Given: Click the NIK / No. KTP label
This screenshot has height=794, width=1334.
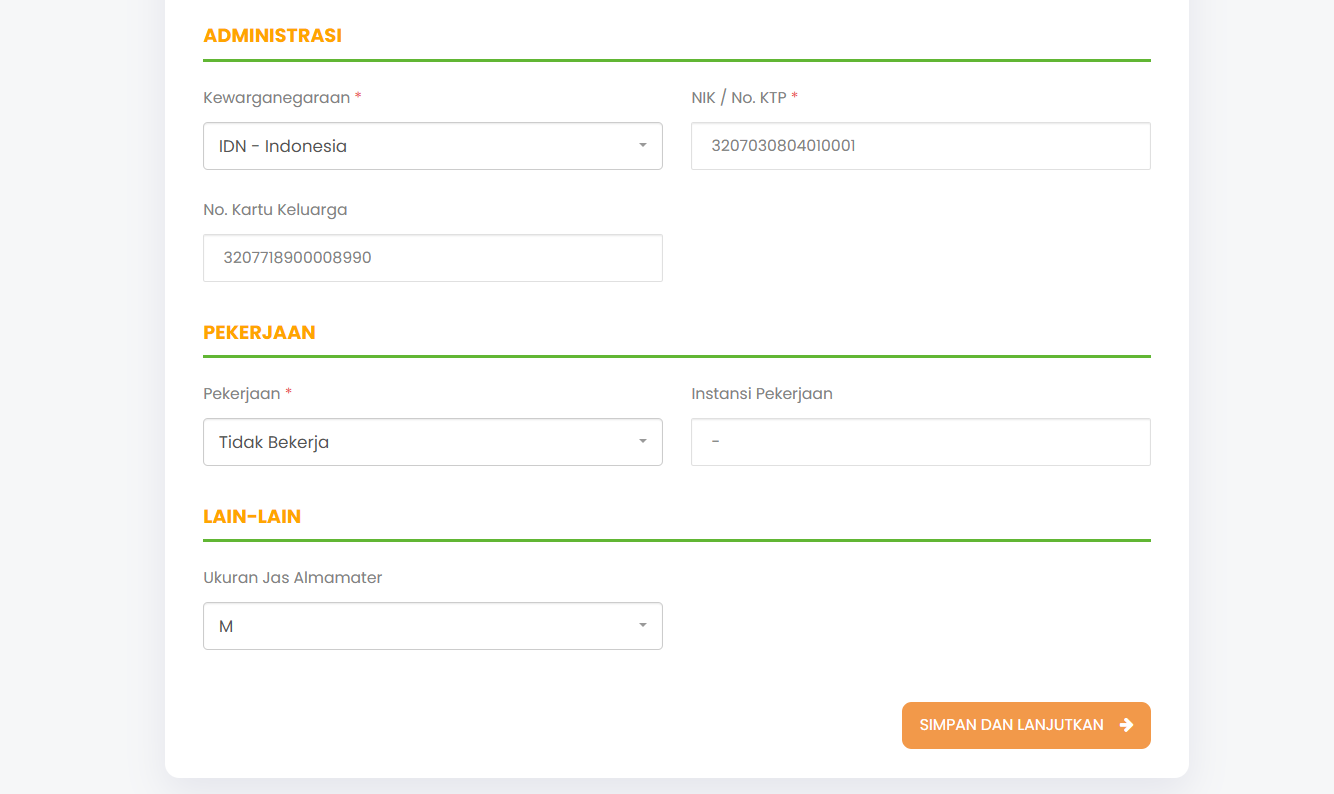Looking at the screenshot, I should tap(738, 98).
